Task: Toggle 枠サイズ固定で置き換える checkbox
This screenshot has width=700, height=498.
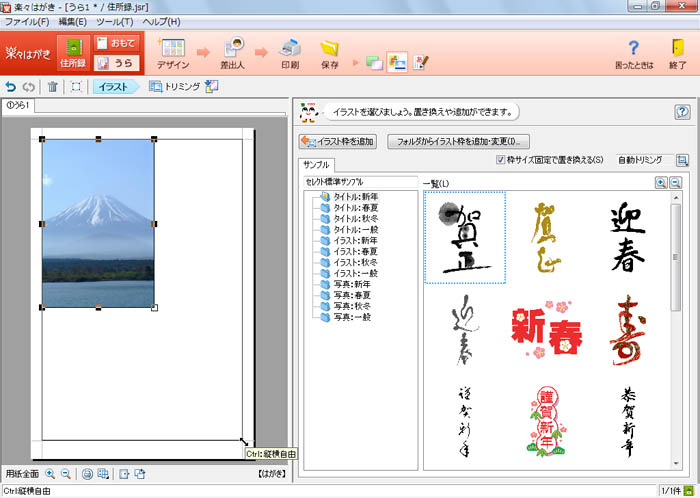Action: click(502, 160)
